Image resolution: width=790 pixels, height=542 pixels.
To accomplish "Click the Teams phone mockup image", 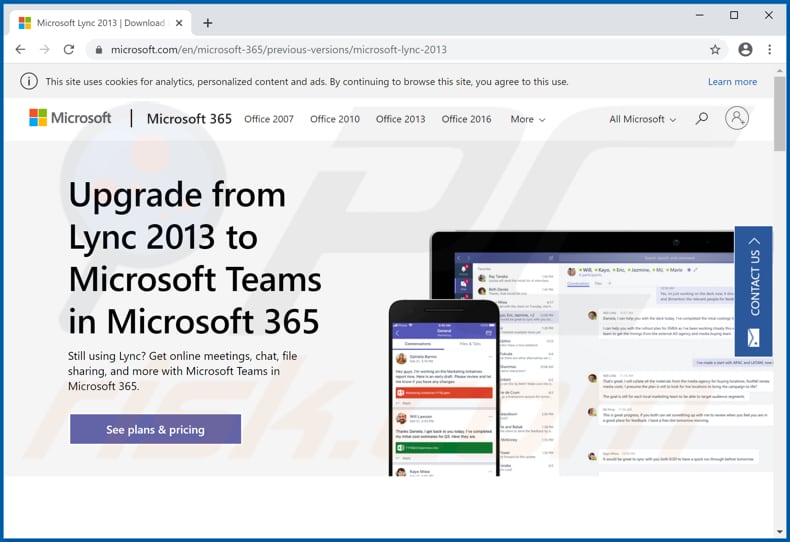I will click(444, 388).
